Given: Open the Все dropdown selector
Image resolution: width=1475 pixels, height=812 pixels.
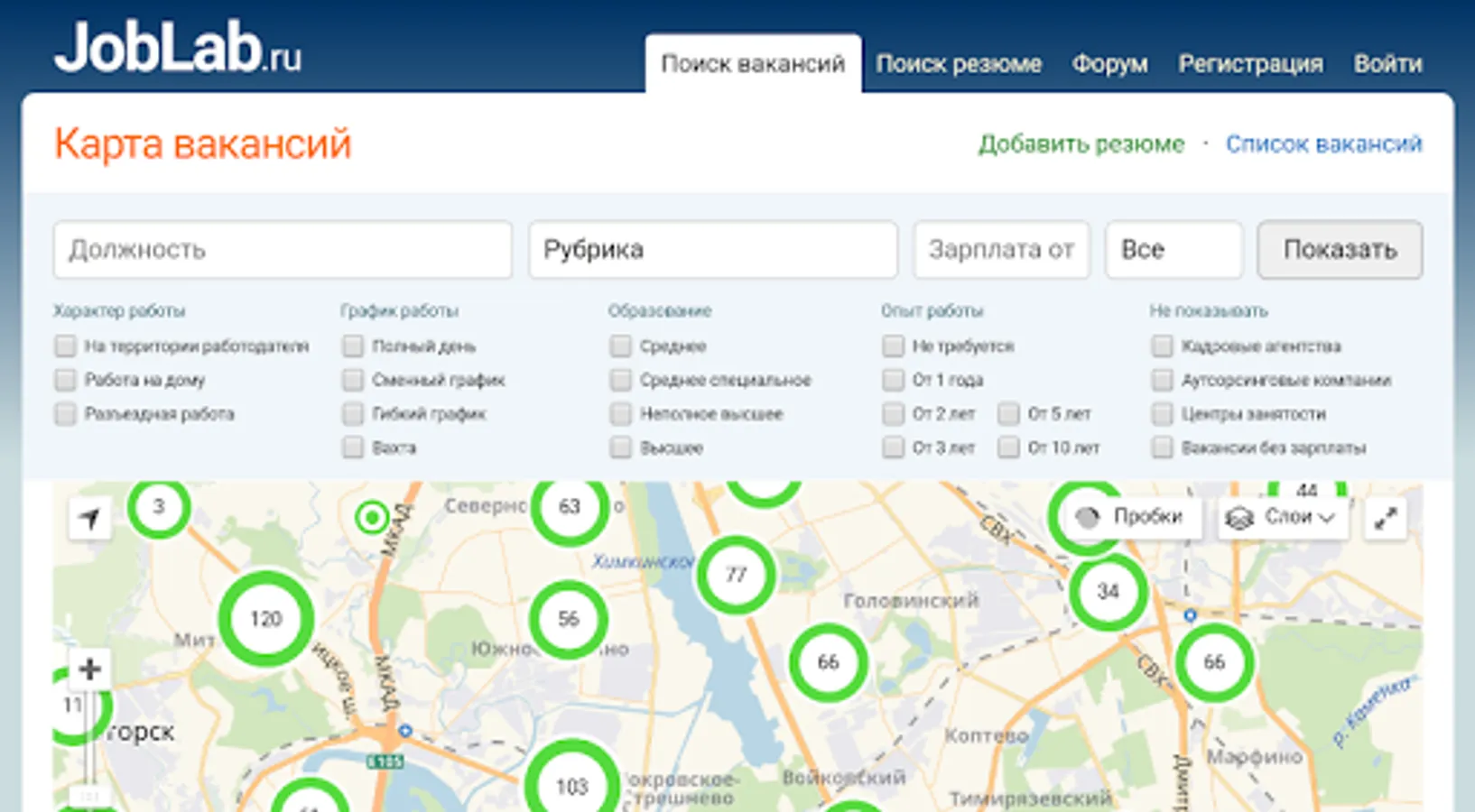Looking at the screenshot, I should pos(1174,249).
